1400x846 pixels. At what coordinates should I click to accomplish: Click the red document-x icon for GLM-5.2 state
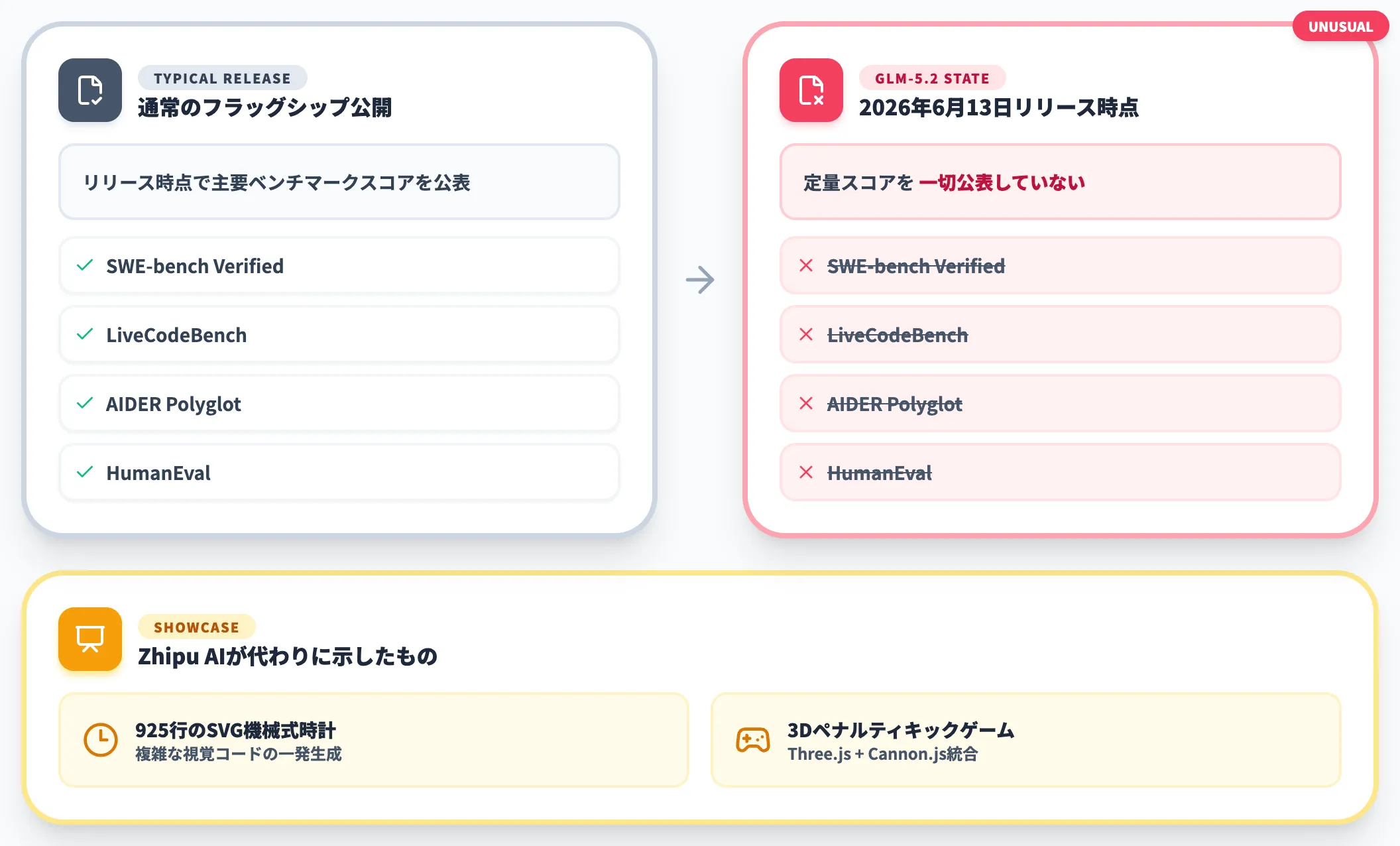click(x=811, y=90)
